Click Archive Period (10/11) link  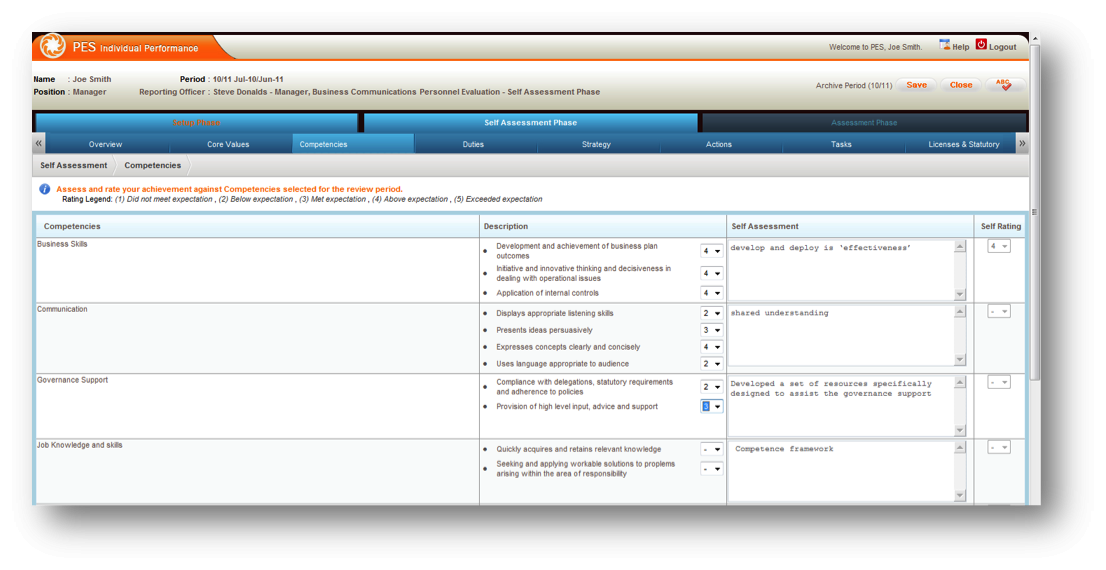pyautogui.click(x=853, y=85)
